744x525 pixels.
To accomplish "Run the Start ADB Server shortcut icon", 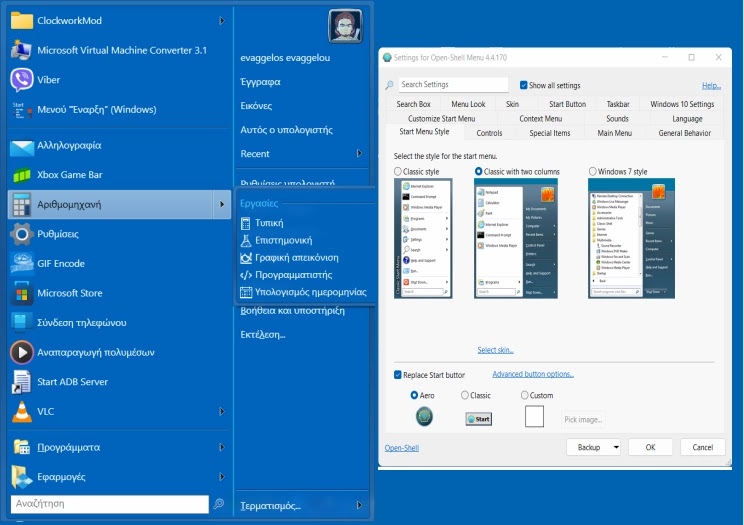I will [x=21, y=382].
